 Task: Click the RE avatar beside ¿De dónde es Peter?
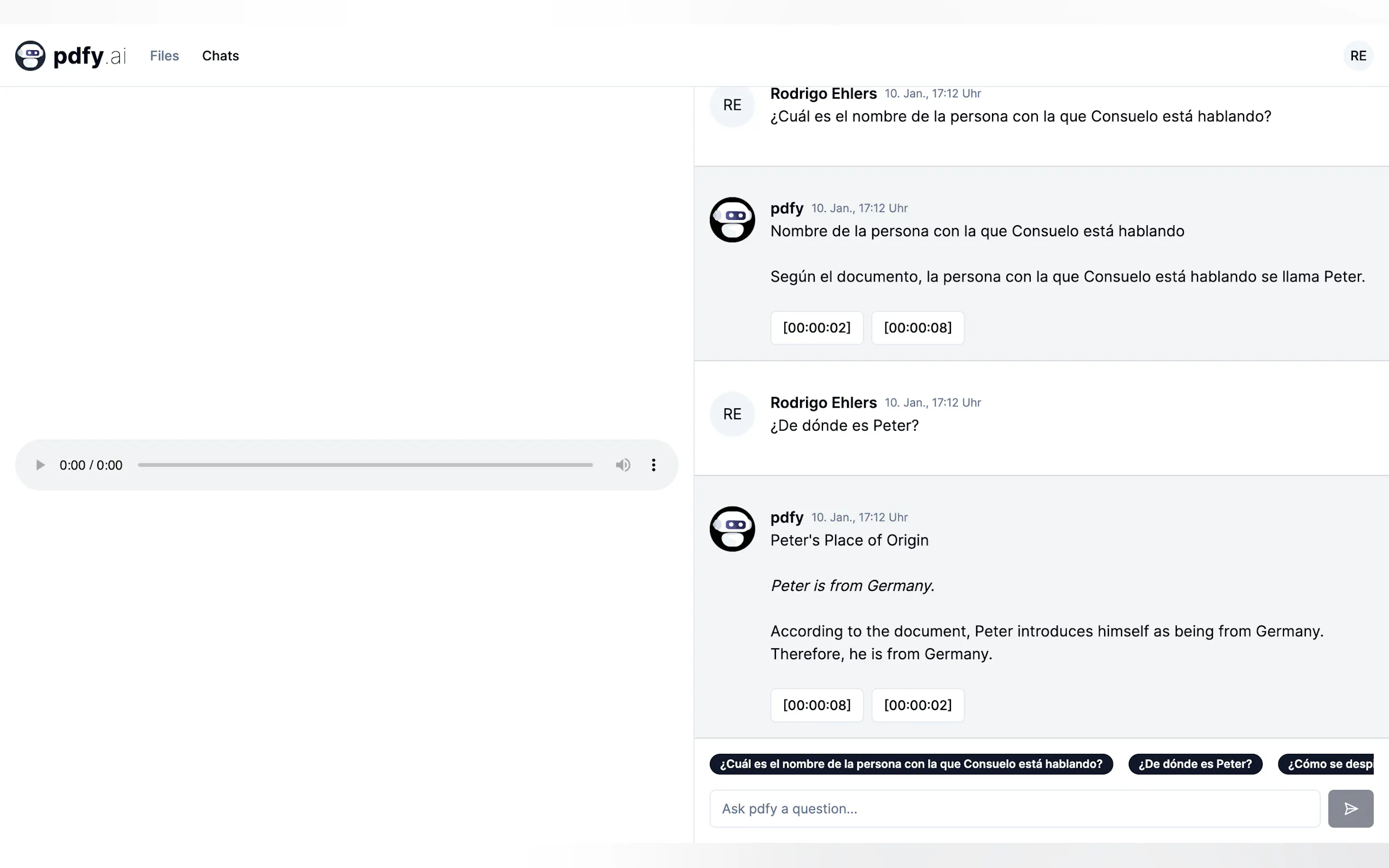click(732, 414)
